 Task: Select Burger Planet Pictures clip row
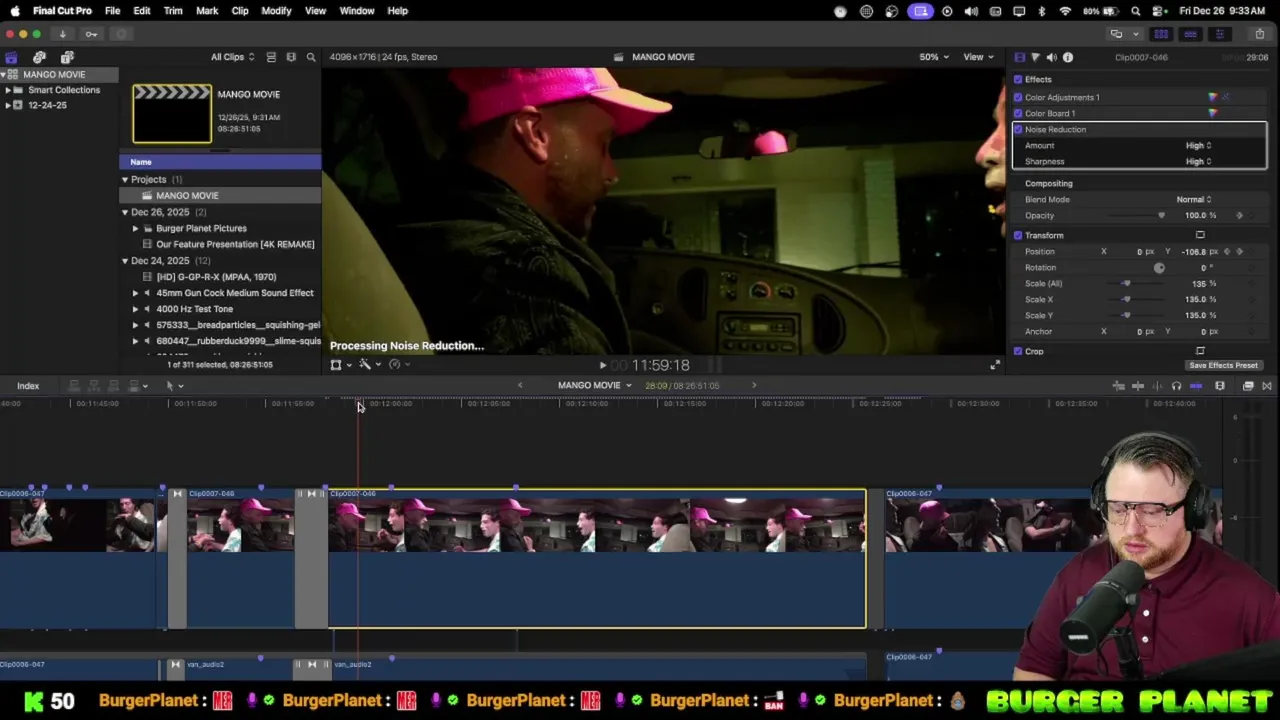tap(220, 228)
